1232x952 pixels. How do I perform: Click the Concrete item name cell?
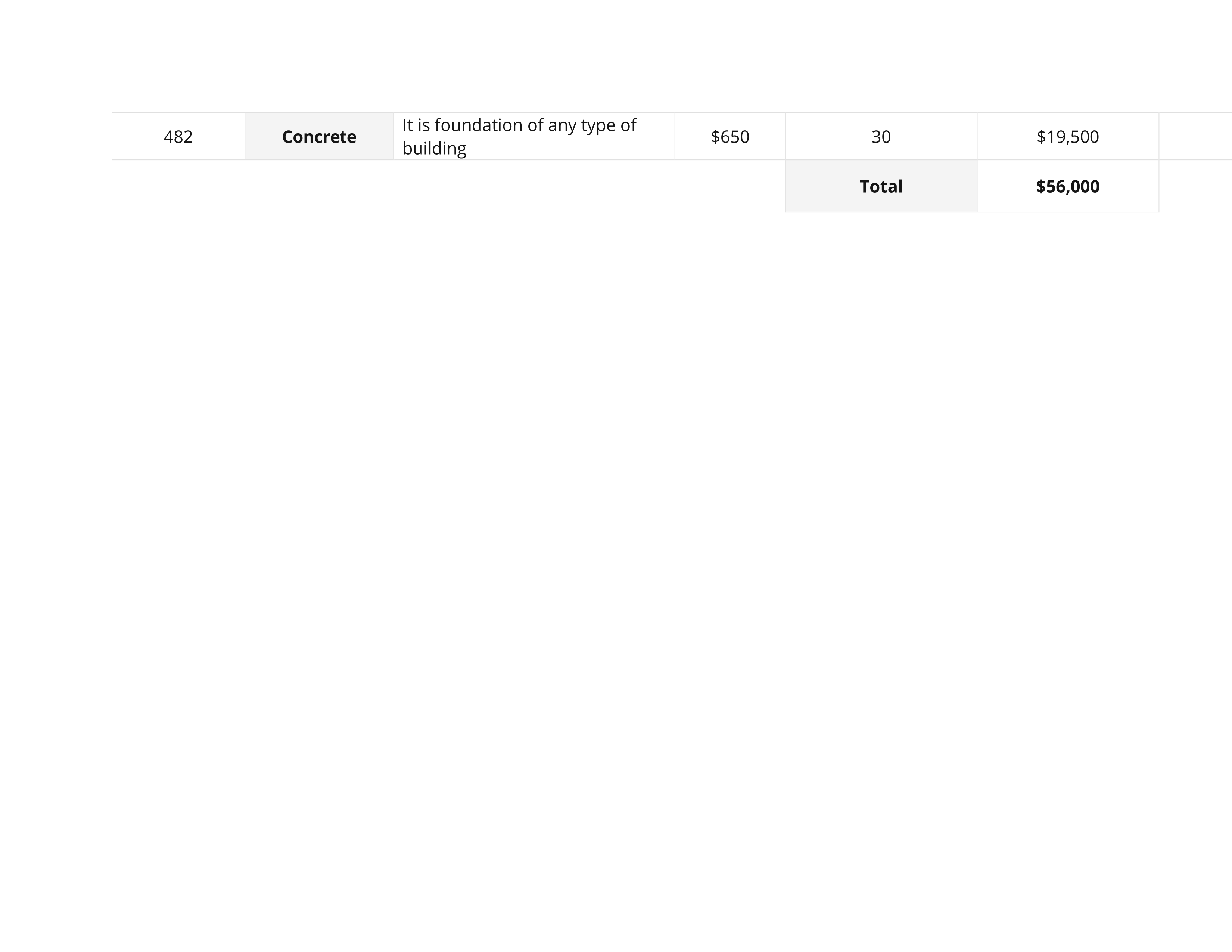click(319, 137)
